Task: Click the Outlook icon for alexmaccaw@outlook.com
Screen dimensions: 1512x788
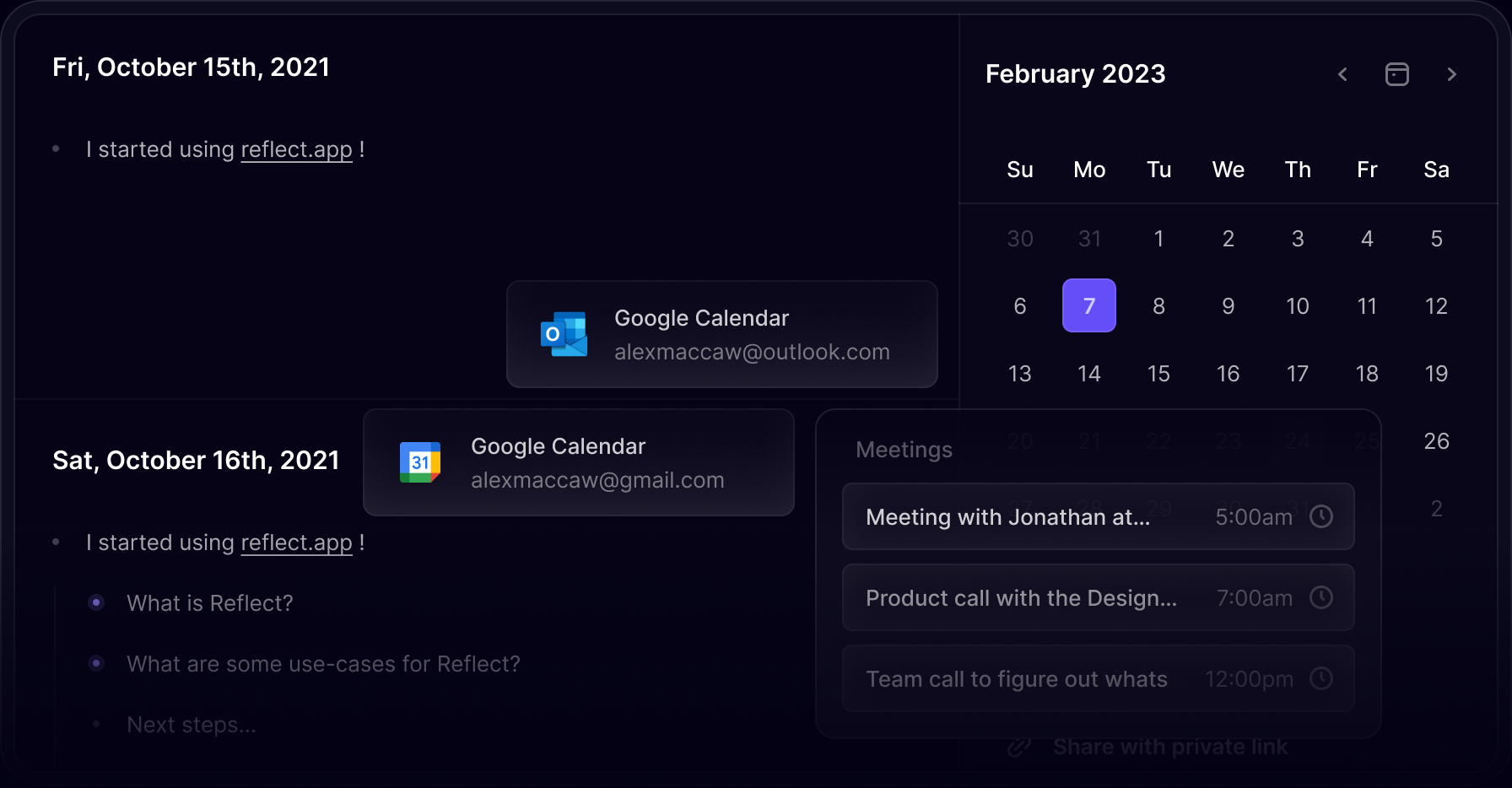Action: click(x=564, y=334)
